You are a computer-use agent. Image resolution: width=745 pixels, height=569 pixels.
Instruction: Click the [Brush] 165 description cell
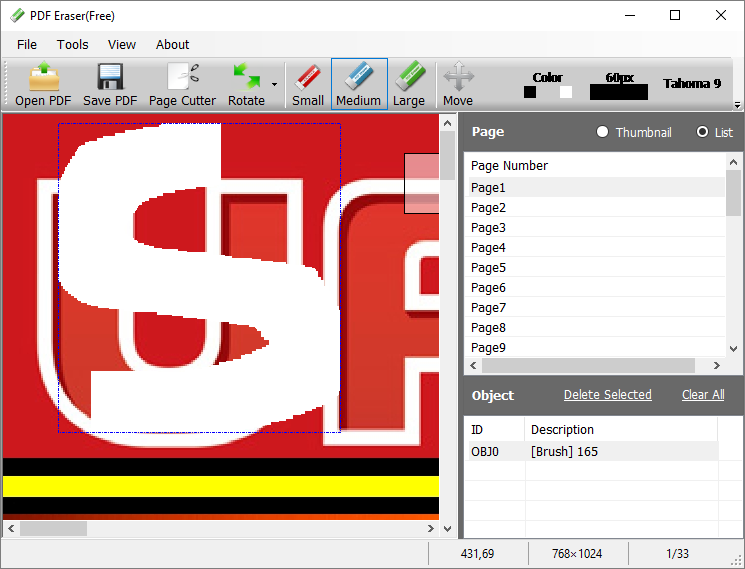564,451
